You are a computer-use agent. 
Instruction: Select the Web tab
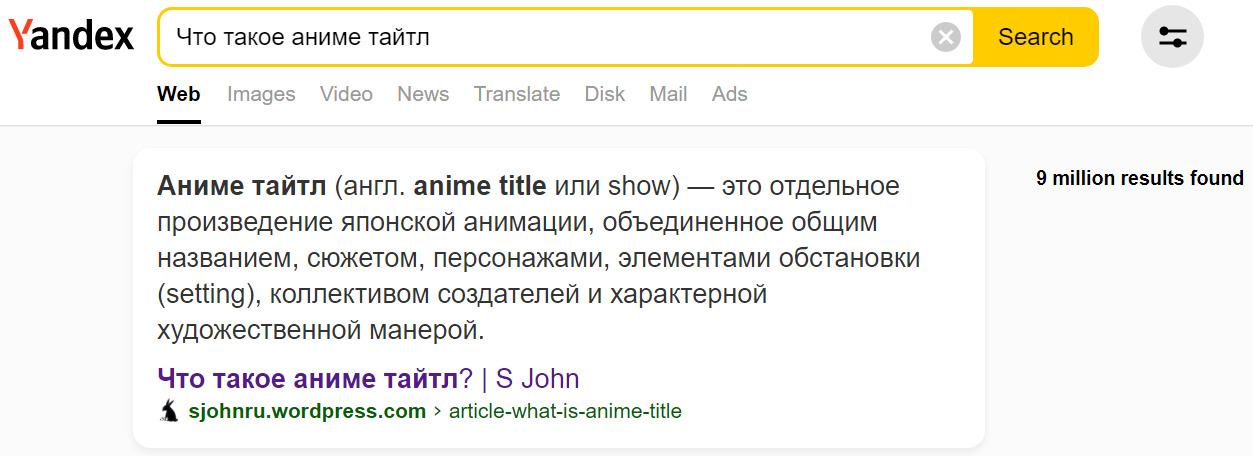[x=178, y=94]
